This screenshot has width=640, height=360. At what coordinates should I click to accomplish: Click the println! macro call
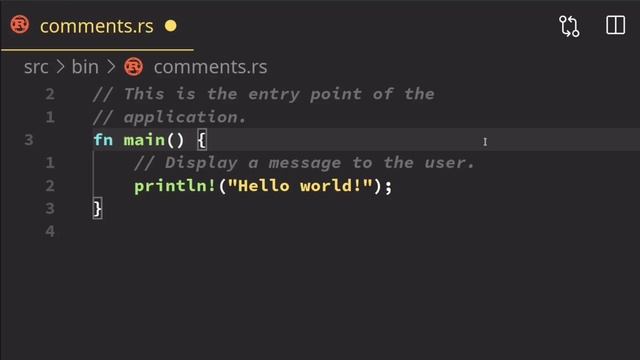(x=175, y=186)
